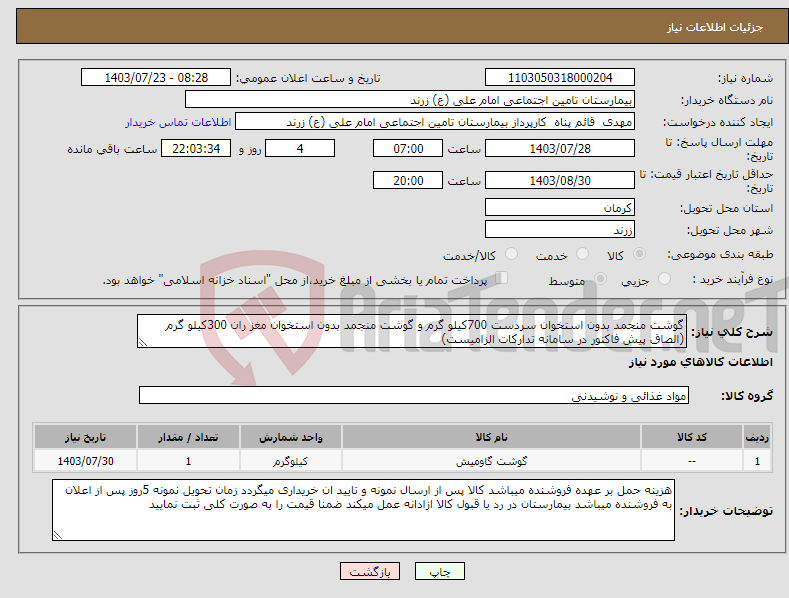Click the buyer notes resize handle
Viewport: 789px width, 598px height.
pos(58,536)
